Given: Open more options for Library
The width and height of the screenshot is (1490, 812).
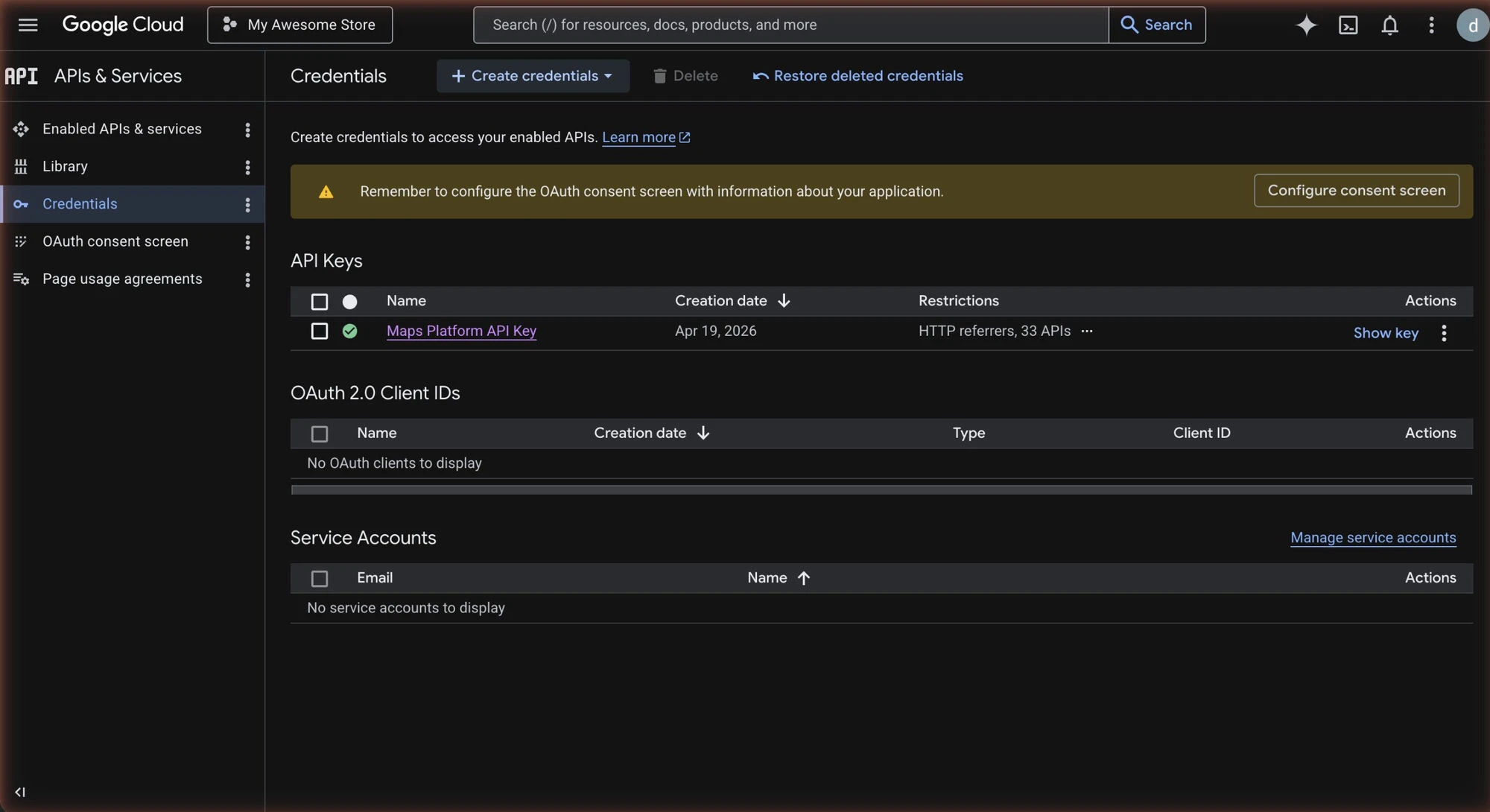Looking at the screenshot, I should tap(247, 167).
